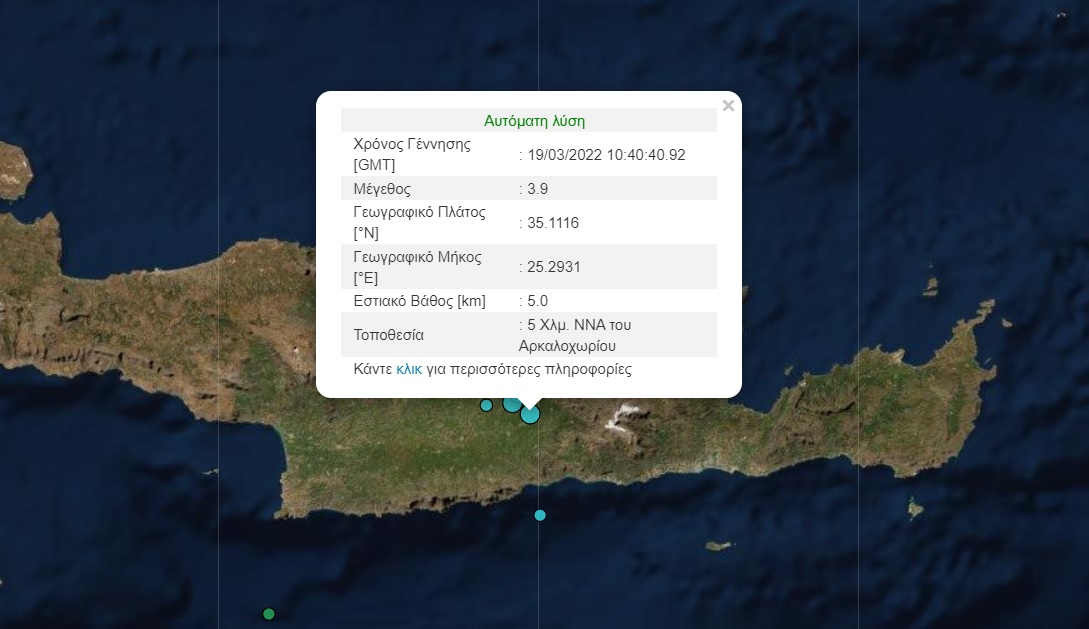Click the 'Μέγεθος' row label

(382, 189)
